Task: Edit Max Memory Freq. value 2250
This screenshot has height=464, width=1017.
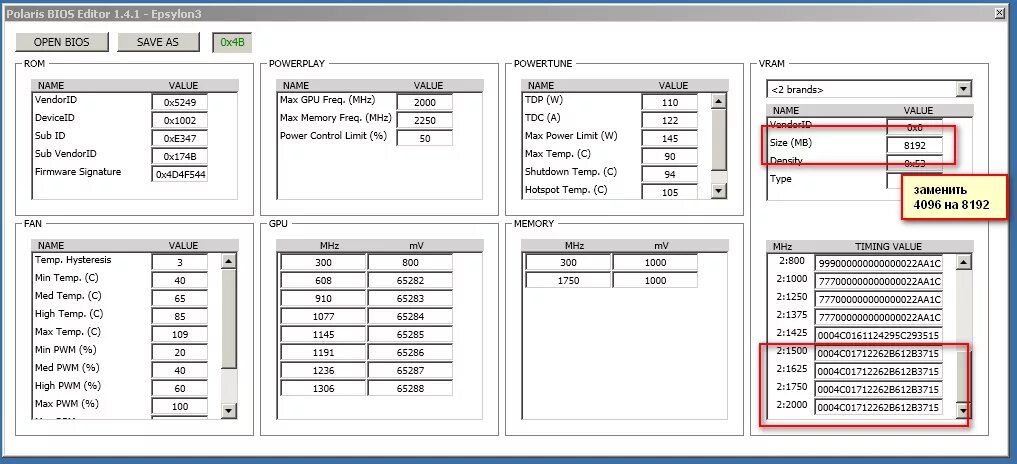Action: (x=425, y=121)
